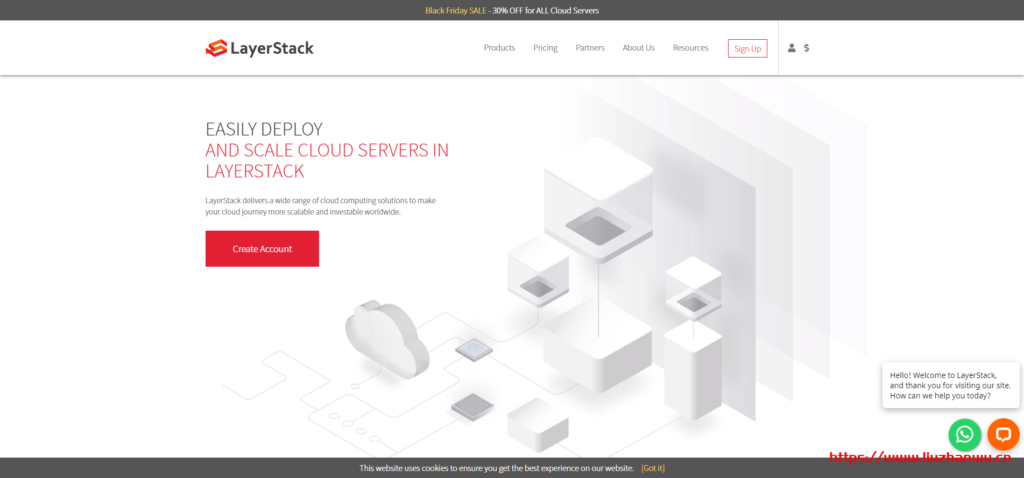
Task: Open the orange live chat icon
Action: [x=1002, y=434]
